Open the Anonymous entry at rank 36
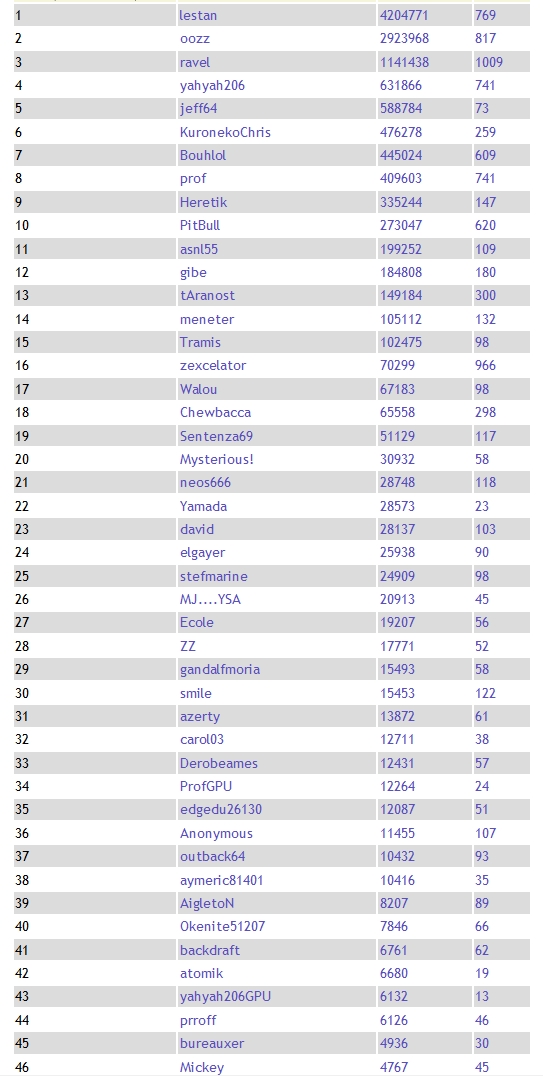The image size is (543, 1076). 216,833
